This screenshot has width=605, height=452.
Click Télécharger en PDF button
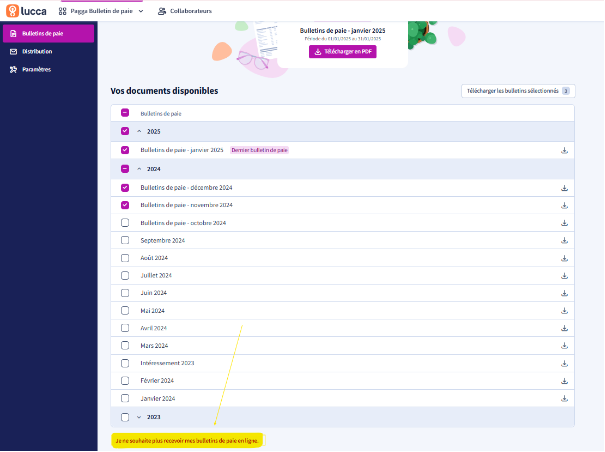click(x=342, y=51)
